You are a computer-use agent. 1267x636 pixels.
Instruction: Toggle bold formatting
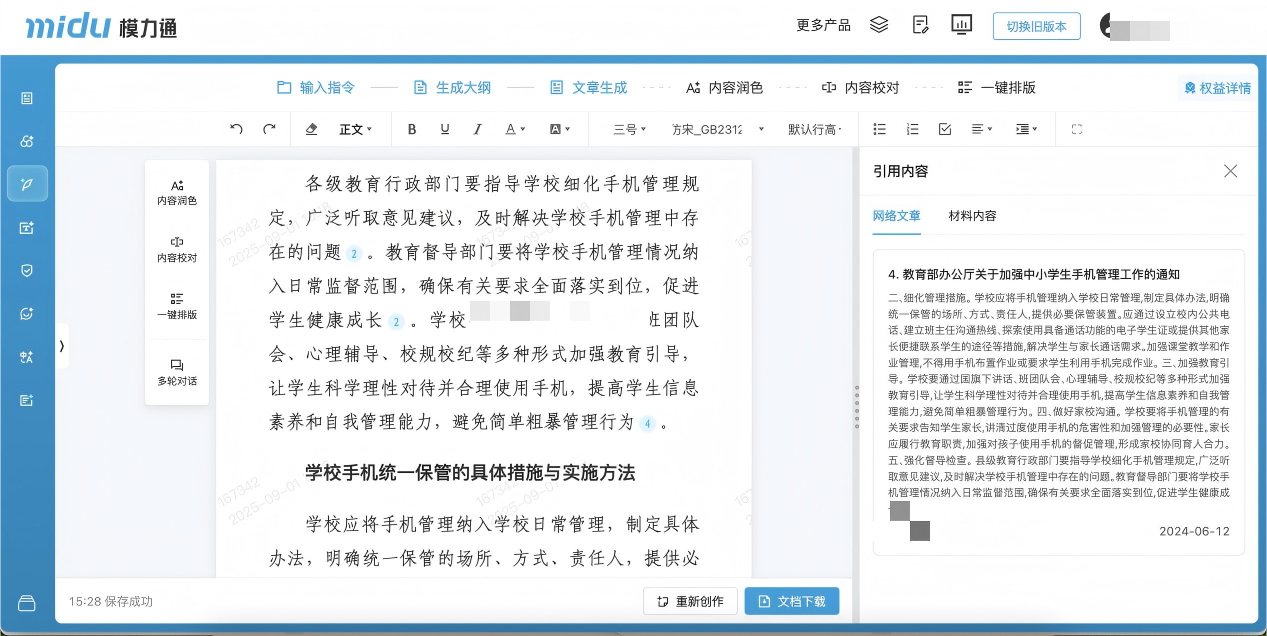pos(411,129)
